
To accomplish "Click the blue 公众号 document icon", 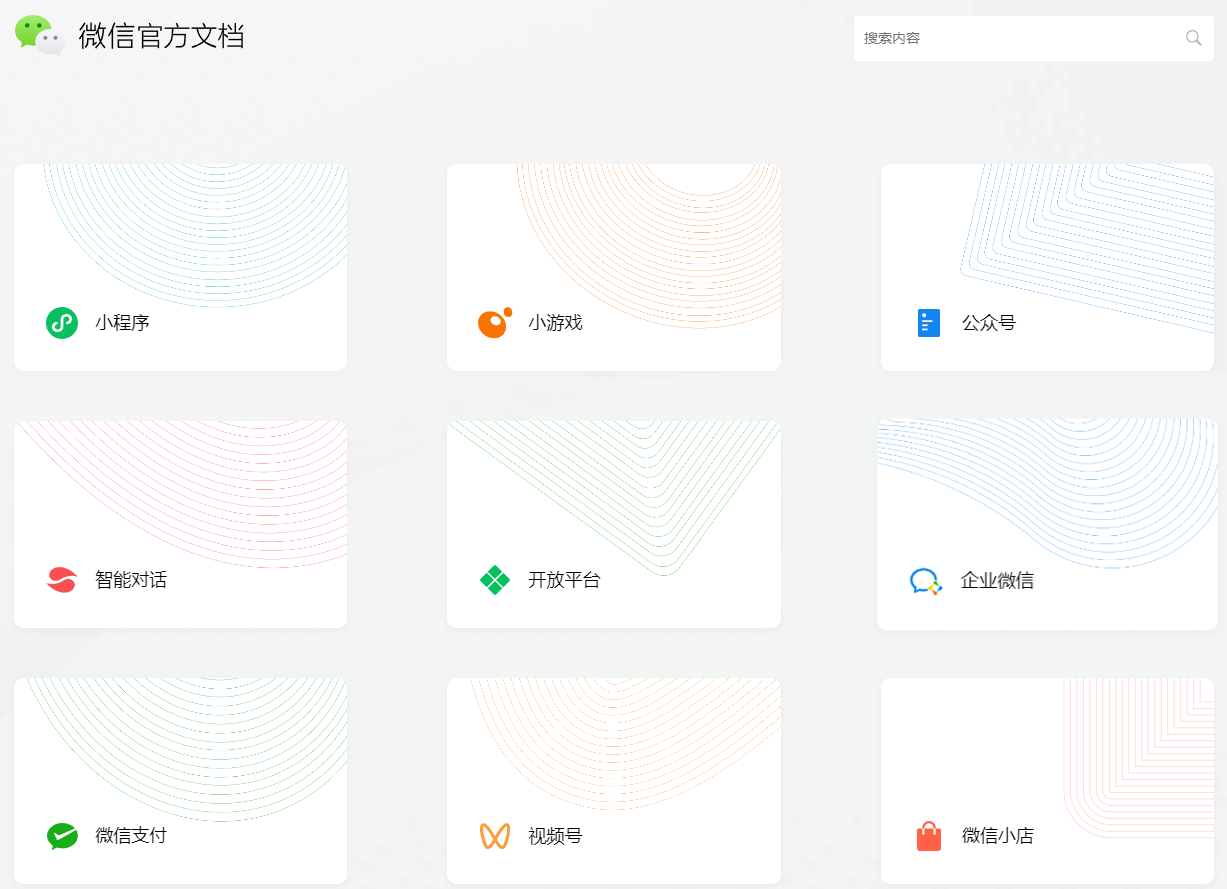I will (929, 323).
